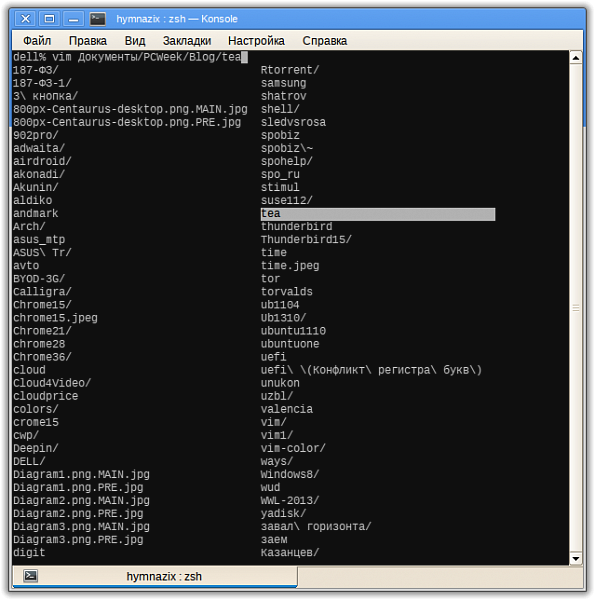Maximize the Konsole window
This screenshot has width=595, height=600.
click(x=49, y=19)
